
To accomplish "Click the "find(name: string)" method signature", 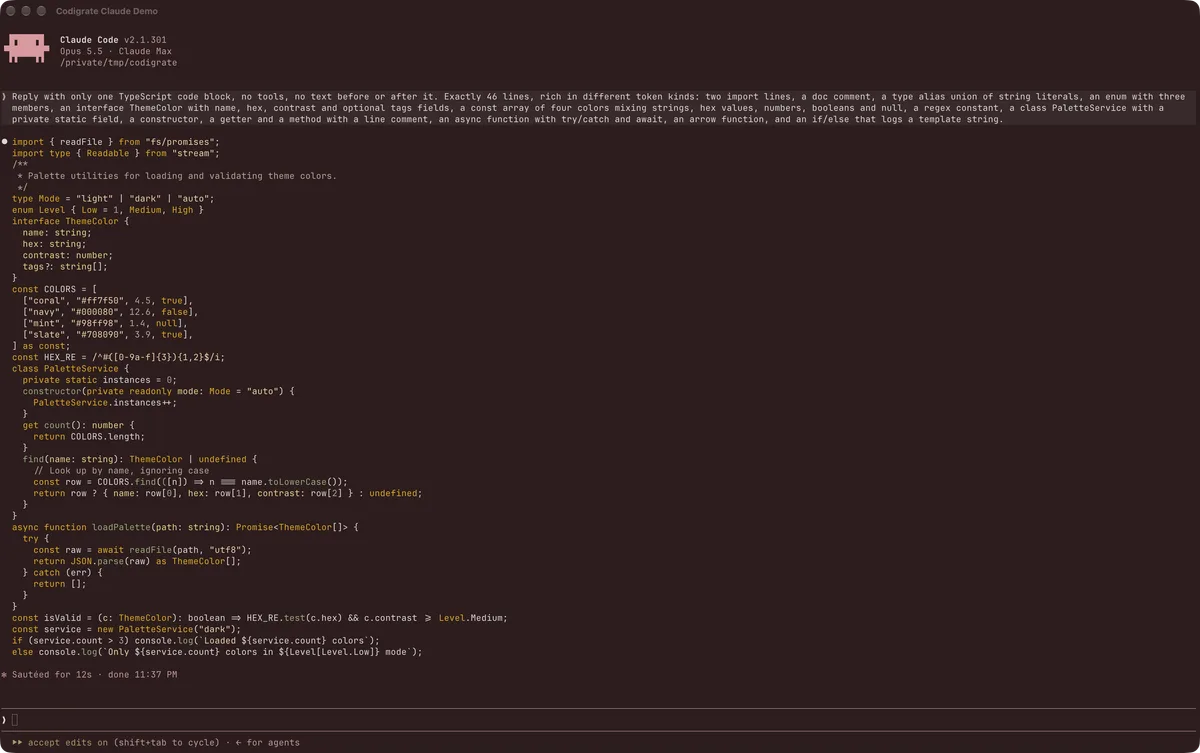I will (x=140, y=459).
